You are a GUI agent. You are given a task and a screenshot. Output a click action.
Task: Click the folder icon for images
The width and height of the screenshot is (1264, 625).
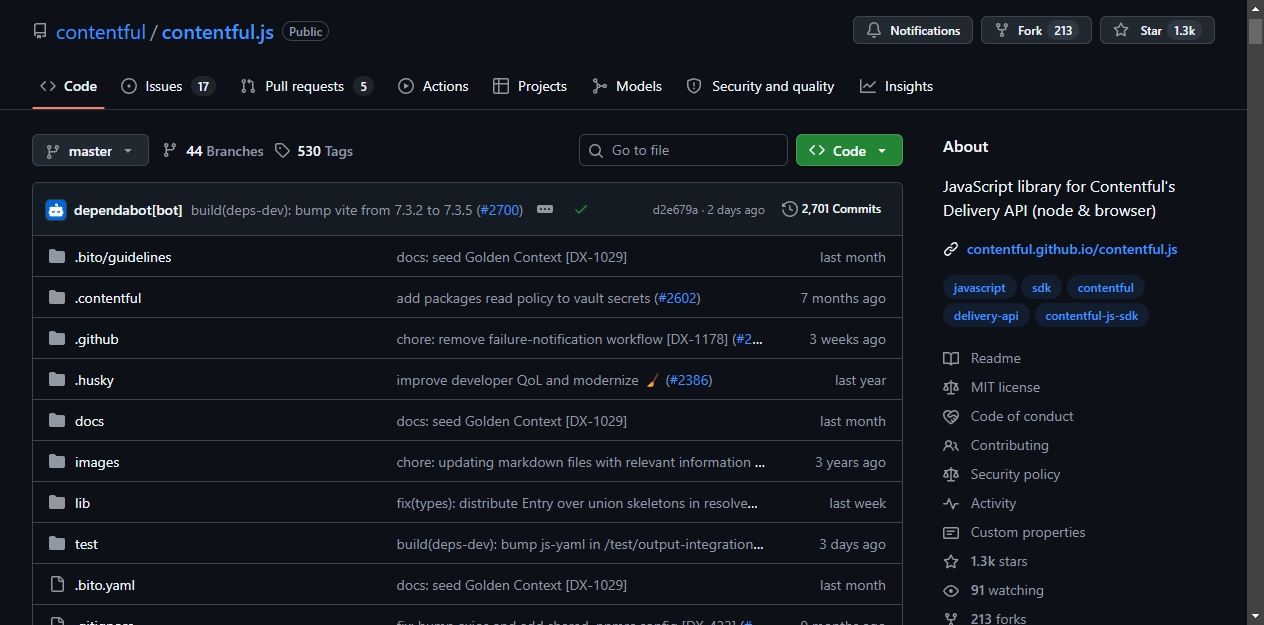pos(57,462)
